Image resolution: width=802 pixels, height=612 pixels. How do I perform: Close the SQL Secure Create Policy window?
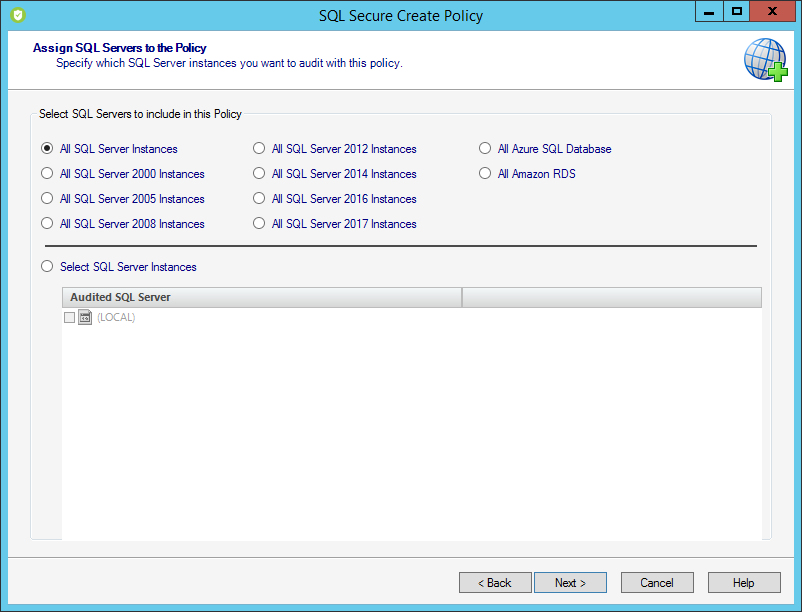click(772, 11)
